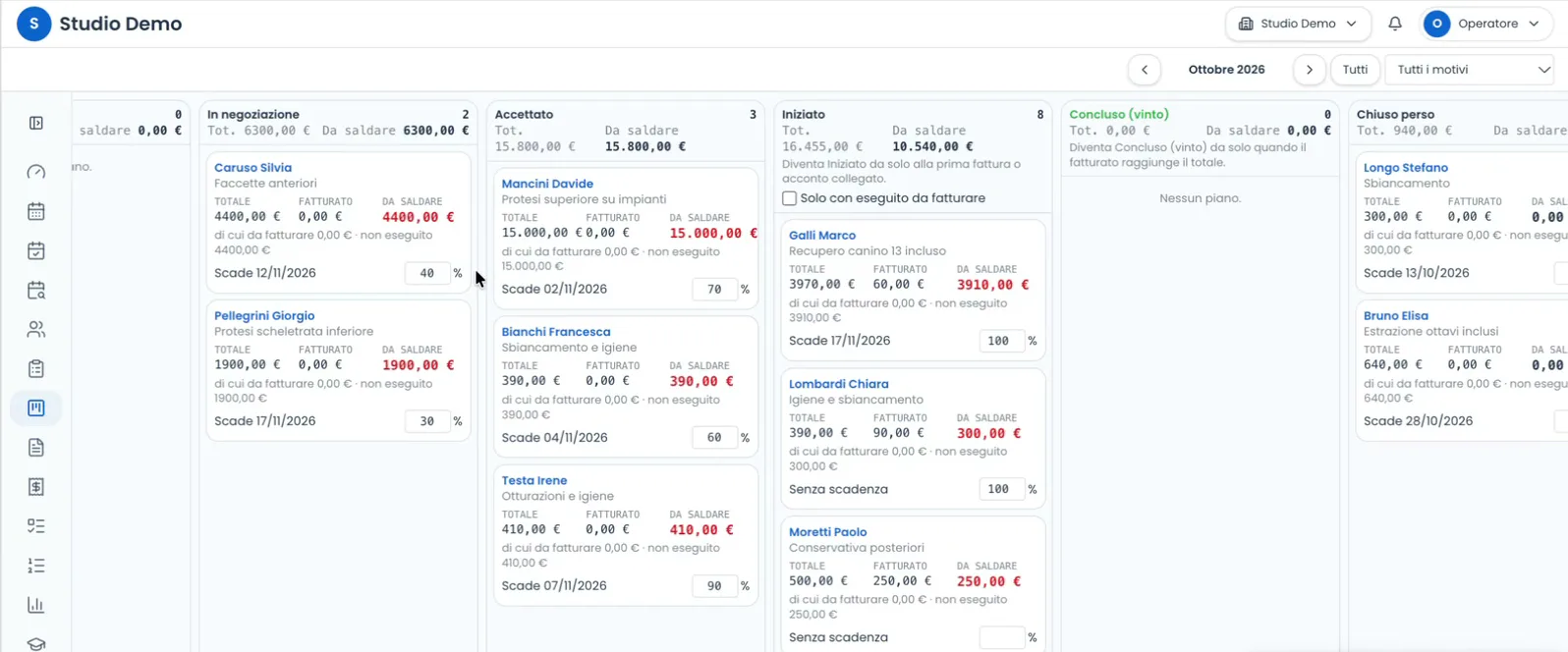Open Lombardi Chiara patient link
Screen dimensions: 1568x652
point(839,384)
